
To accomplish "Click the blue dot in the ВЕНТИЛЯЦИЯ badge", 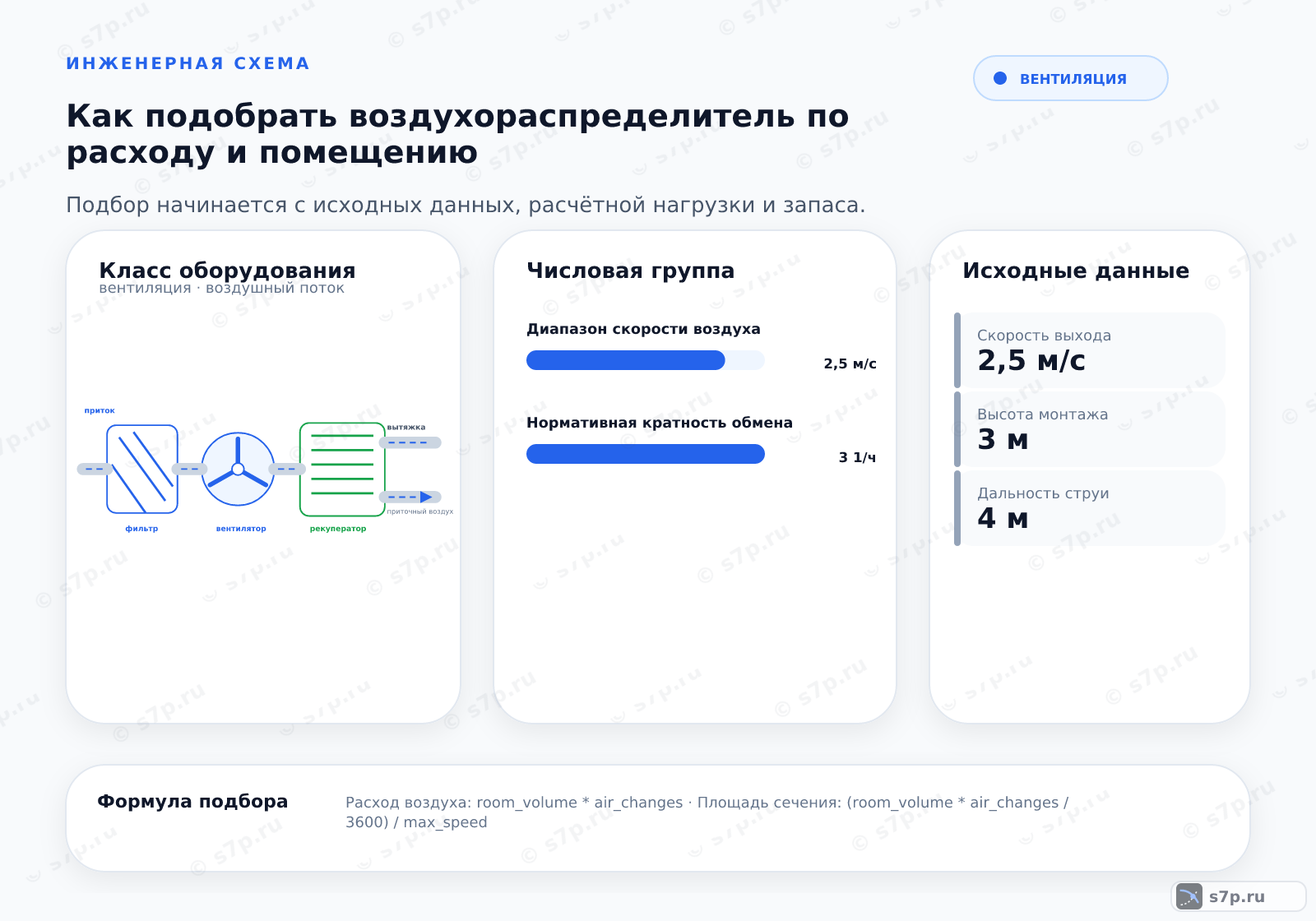I will [1000, 78].
